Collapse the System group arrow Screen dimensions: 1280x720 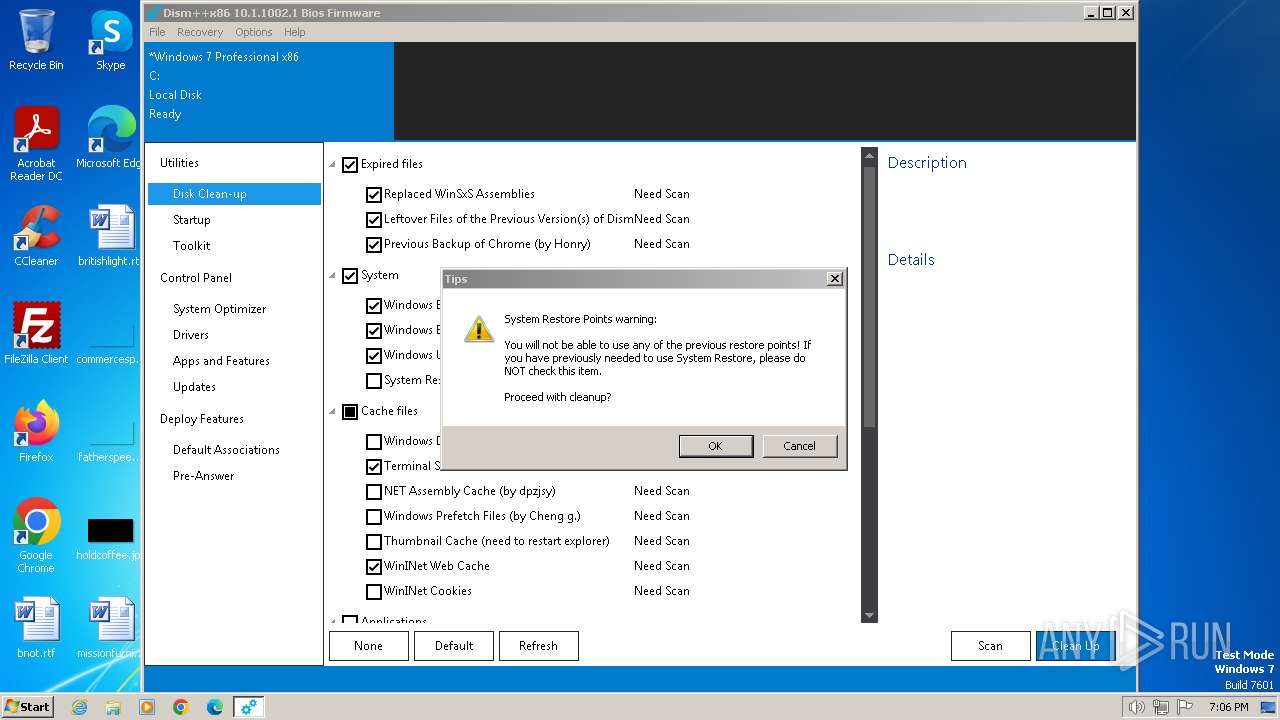(333, 276)
